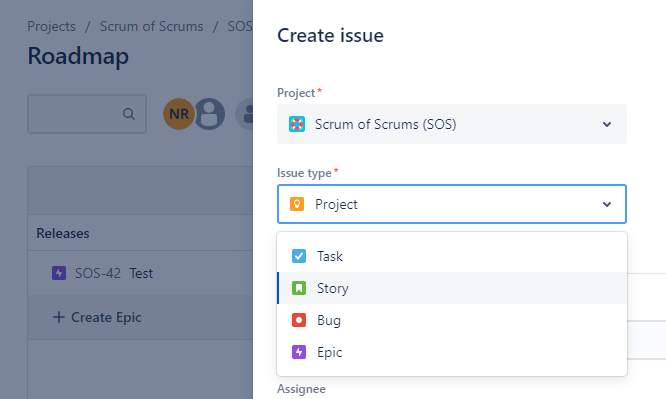The height and width of the screenshot is (399, 666).
Task: Click the purple Epic lightning icon in dropdown
Action: click(299, 352)
